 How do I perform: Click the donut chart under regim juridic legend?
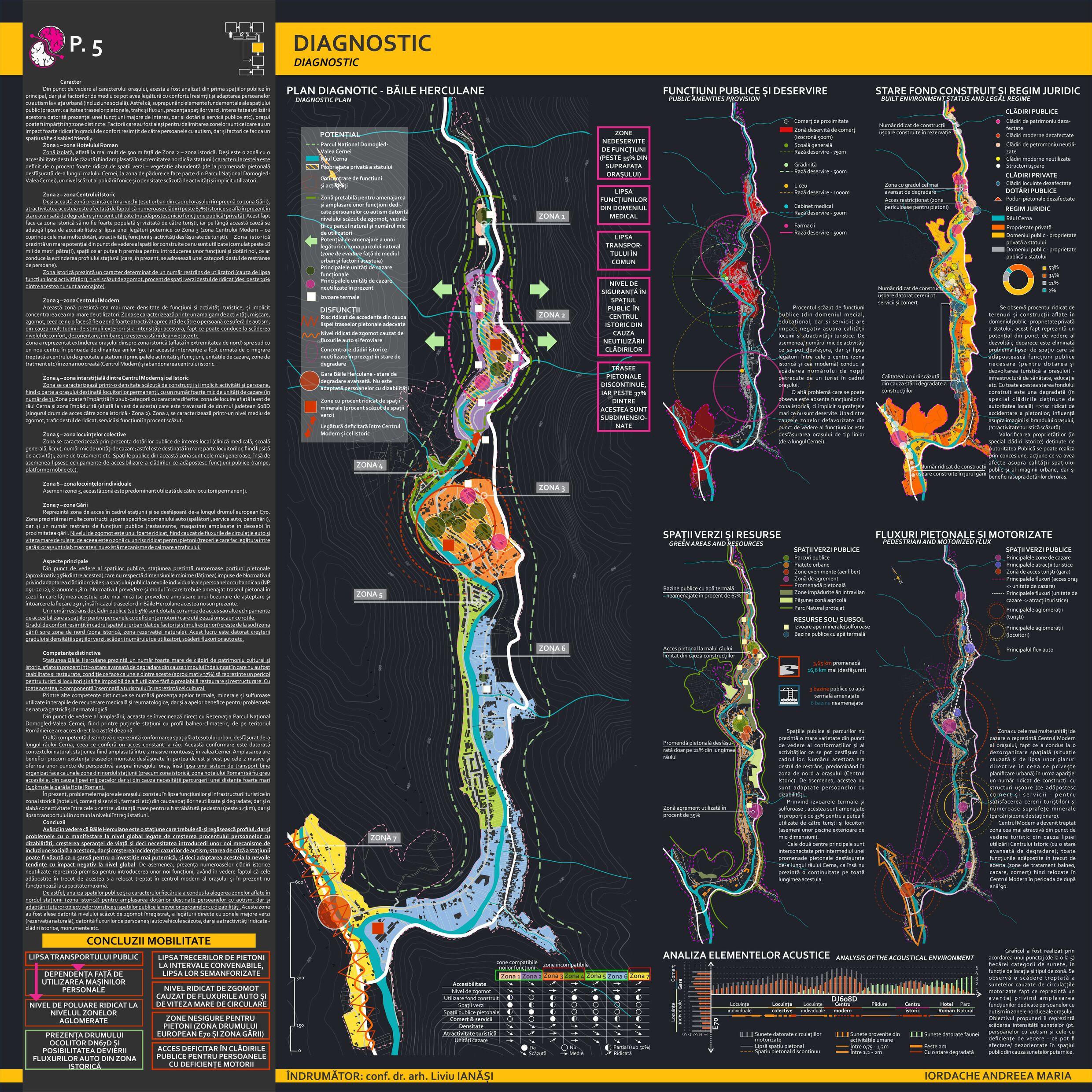tap(1018, 280)
